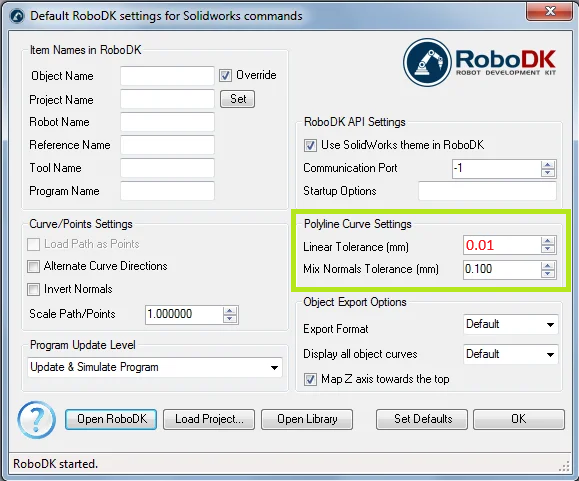Click the Communication Port value field

point(497,169)
